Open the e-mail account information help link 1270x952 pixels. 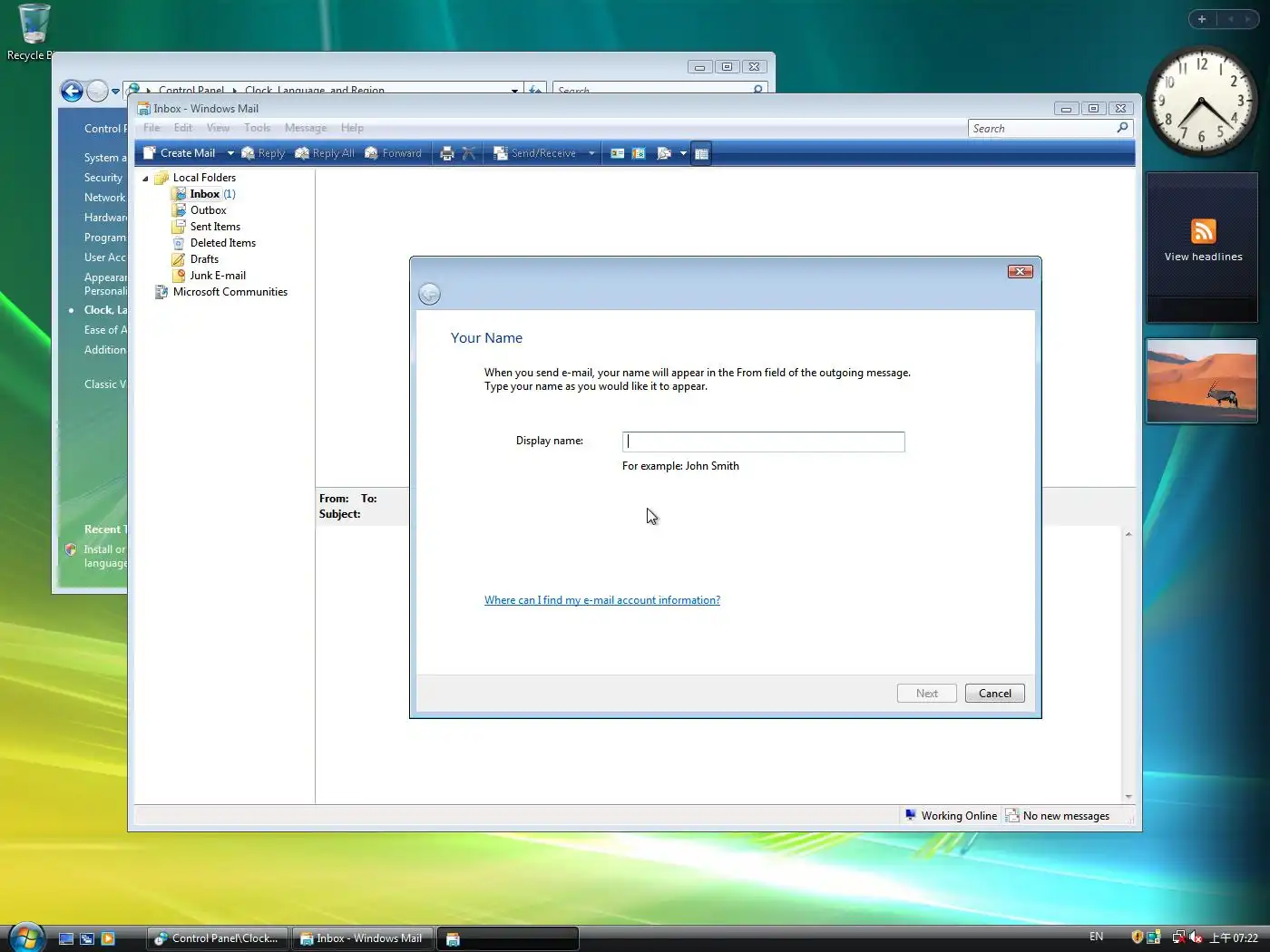(x=602, y=600)
